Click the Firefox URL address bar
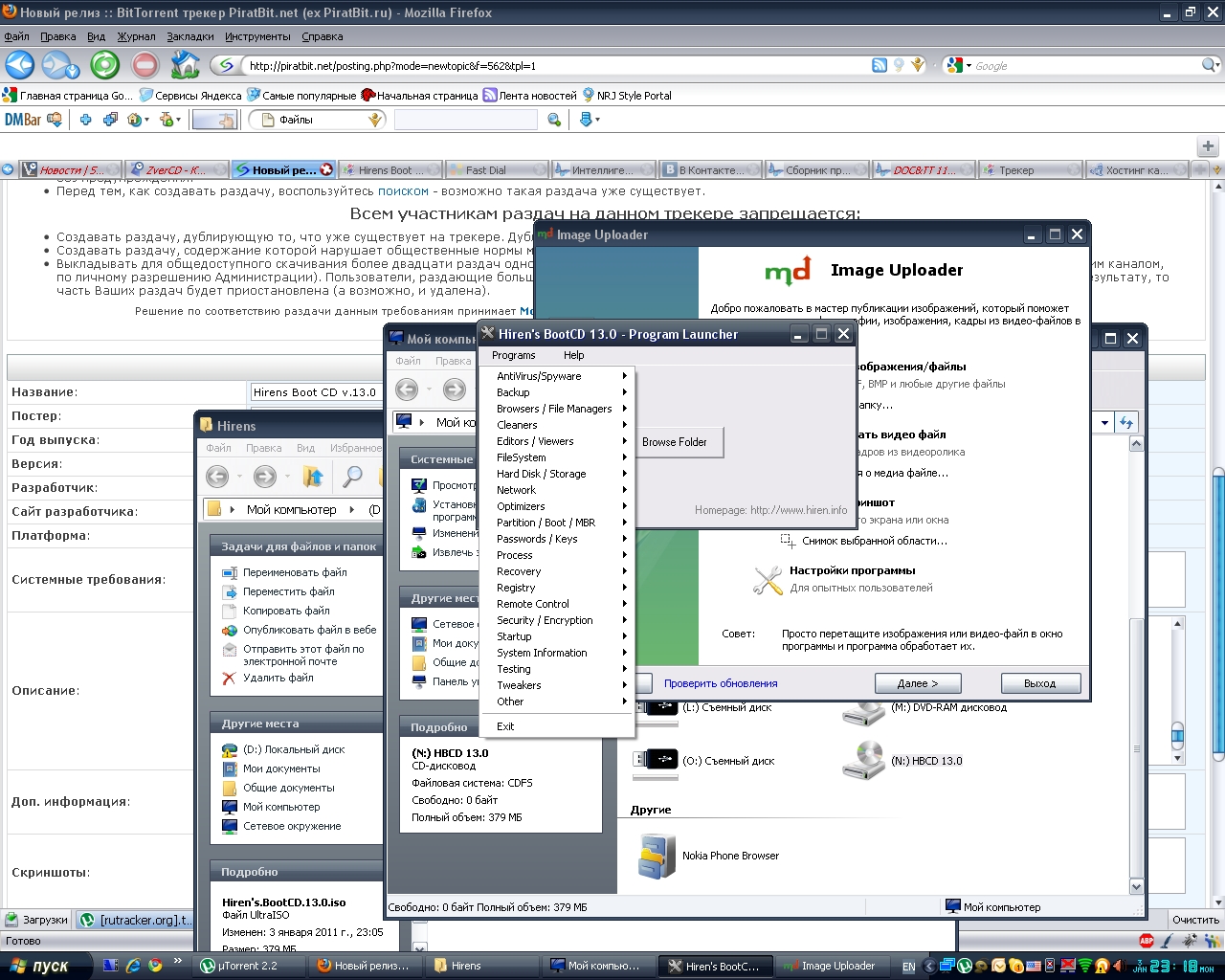Viewport: 1225px width, 980px height. pyautogui.click(x=555, y=66)
